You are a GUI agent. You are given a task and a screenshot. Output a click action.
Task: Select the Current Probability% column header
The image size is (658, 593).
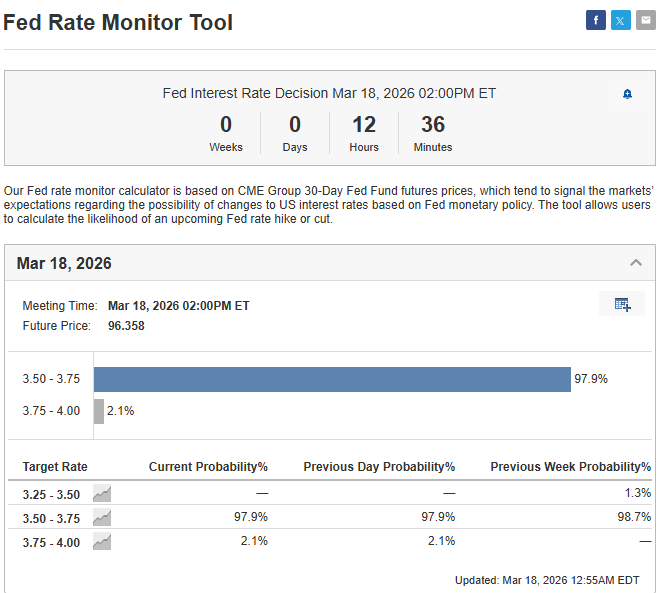coord(208,467)
